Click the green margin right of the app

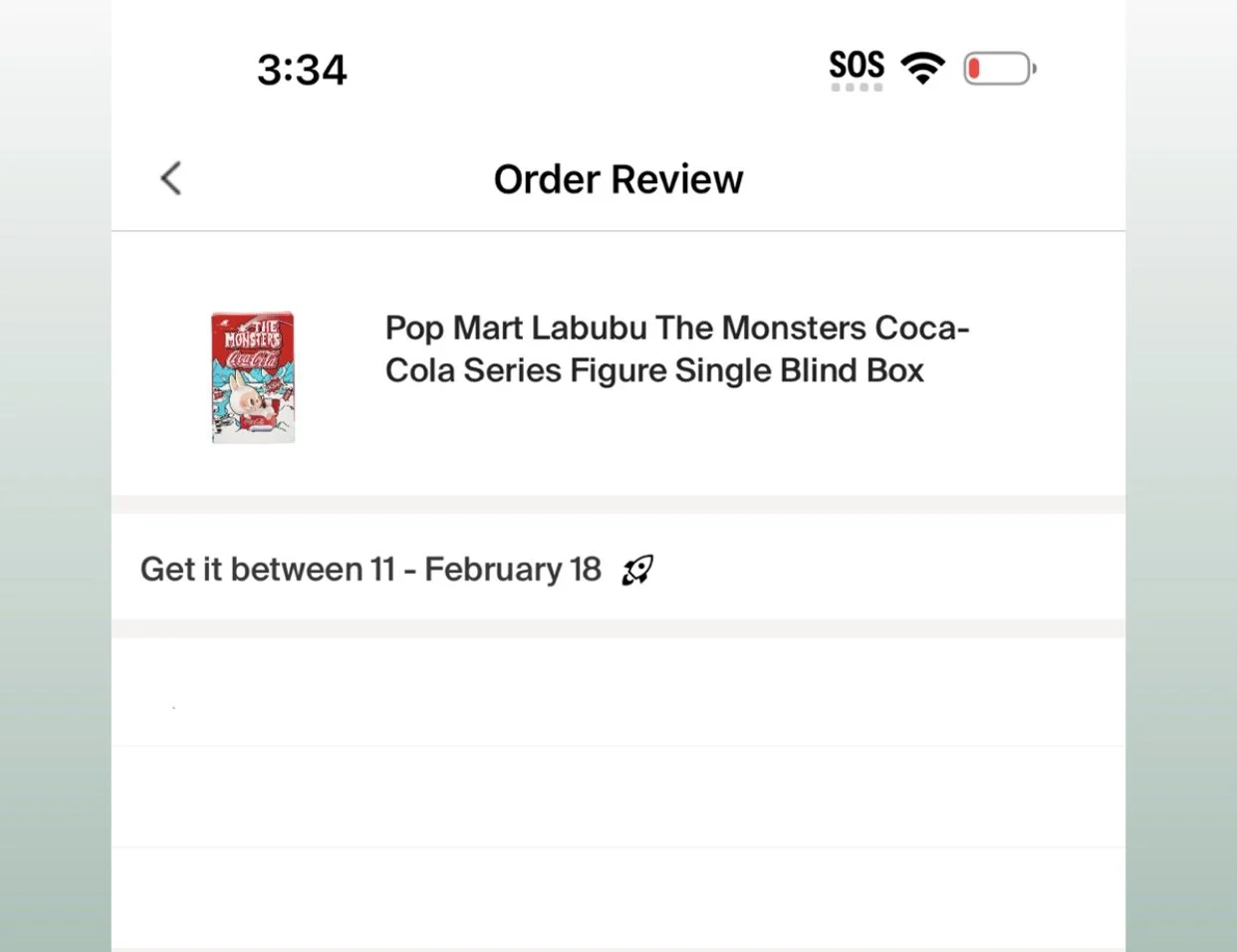pyautogui.click(x=1181, y=498)
